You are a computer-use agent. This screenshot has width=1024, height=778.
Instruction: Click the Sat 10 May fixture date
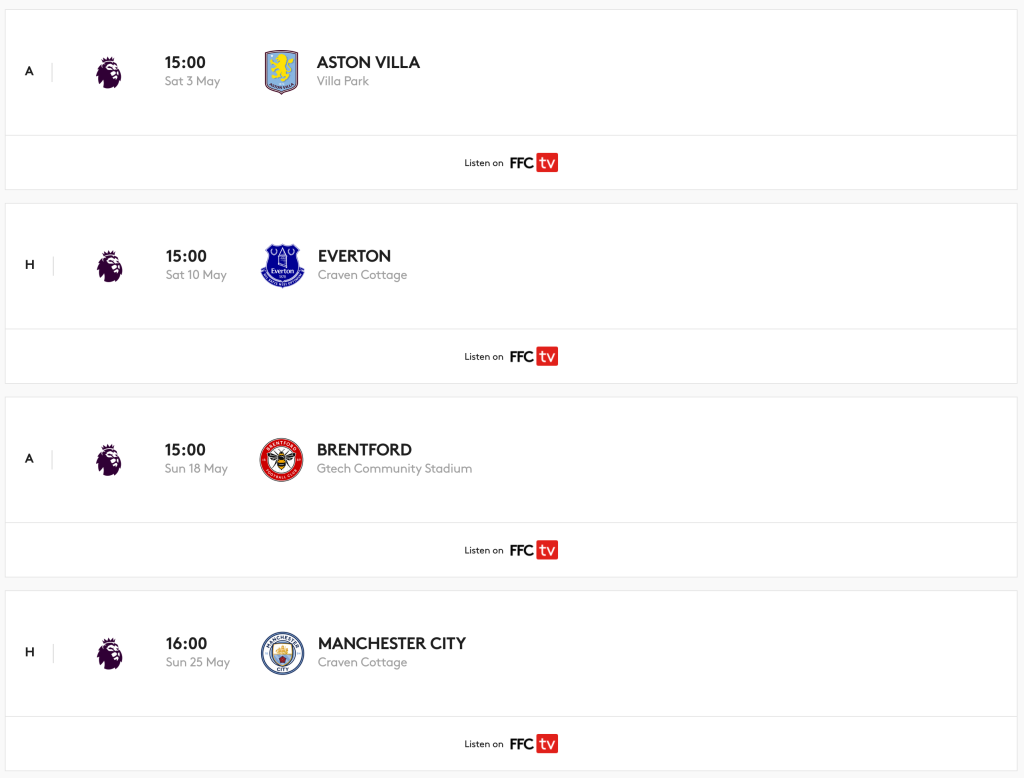(196, 275)
